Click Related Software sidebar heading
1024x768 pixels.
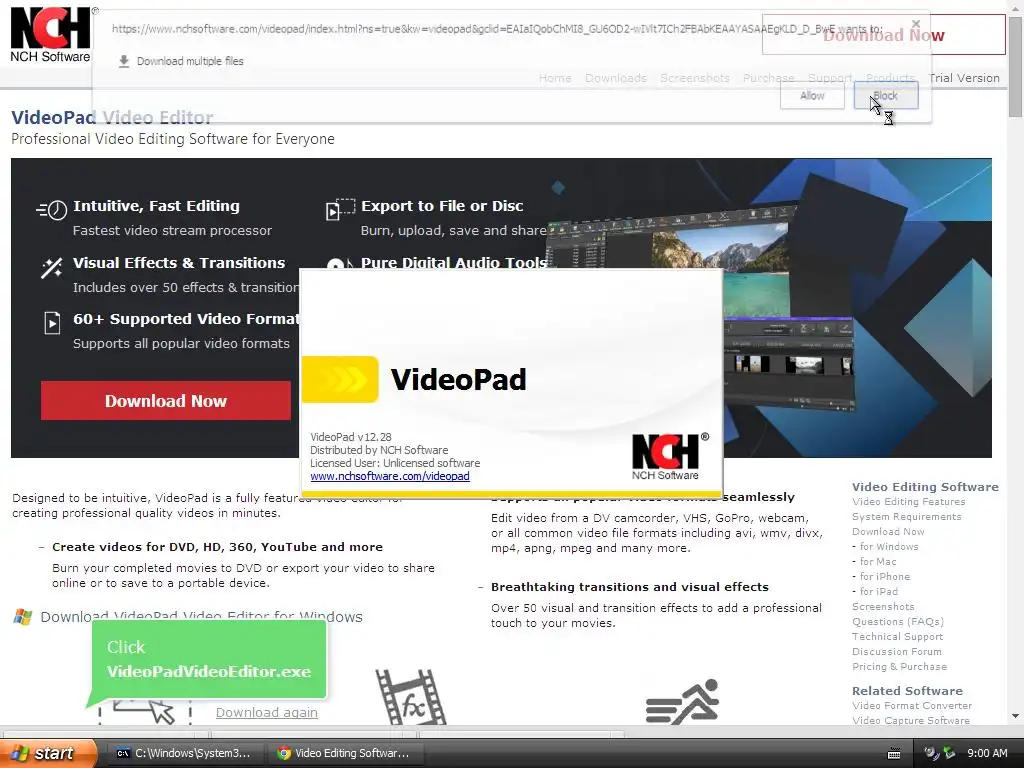click(x=907, y=690)
